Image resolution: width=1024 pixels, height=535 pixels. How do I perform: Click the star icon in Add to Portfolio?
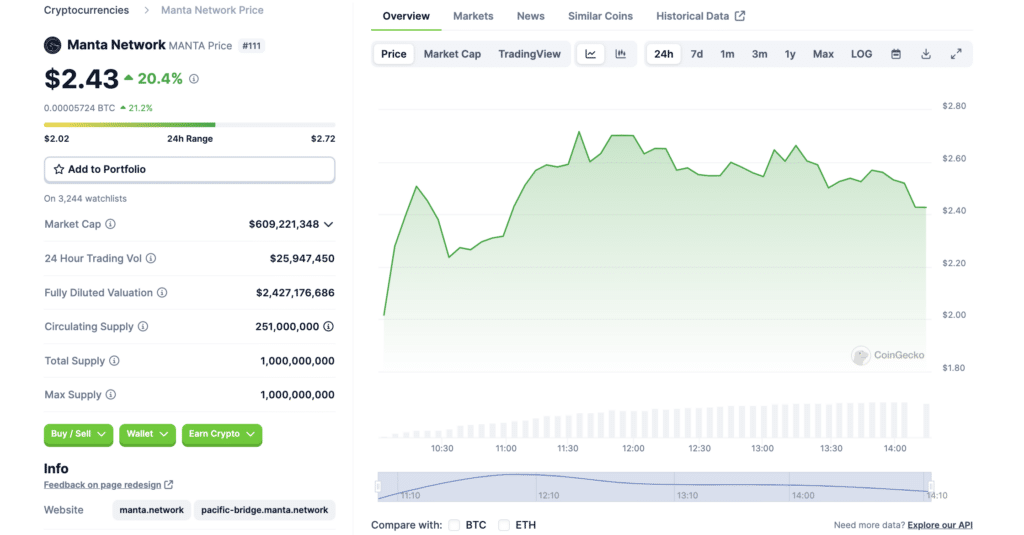[59, 169]
